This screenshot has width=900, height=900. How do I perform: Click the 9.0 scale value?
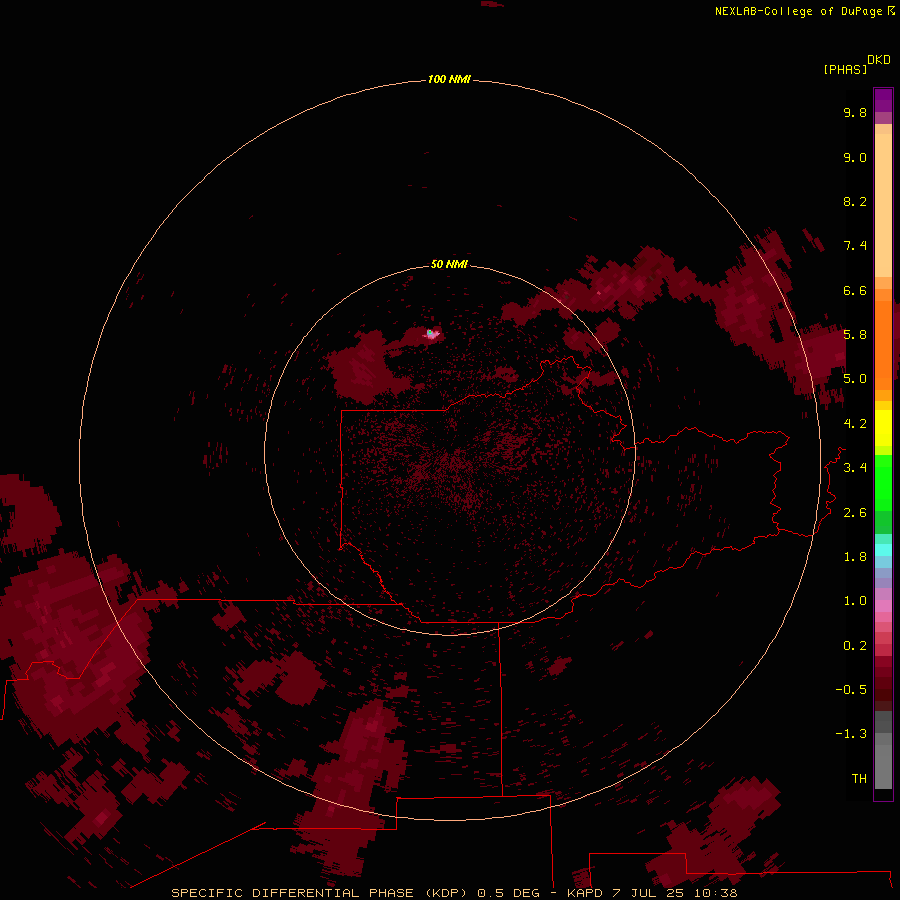(x=855, y=157)
